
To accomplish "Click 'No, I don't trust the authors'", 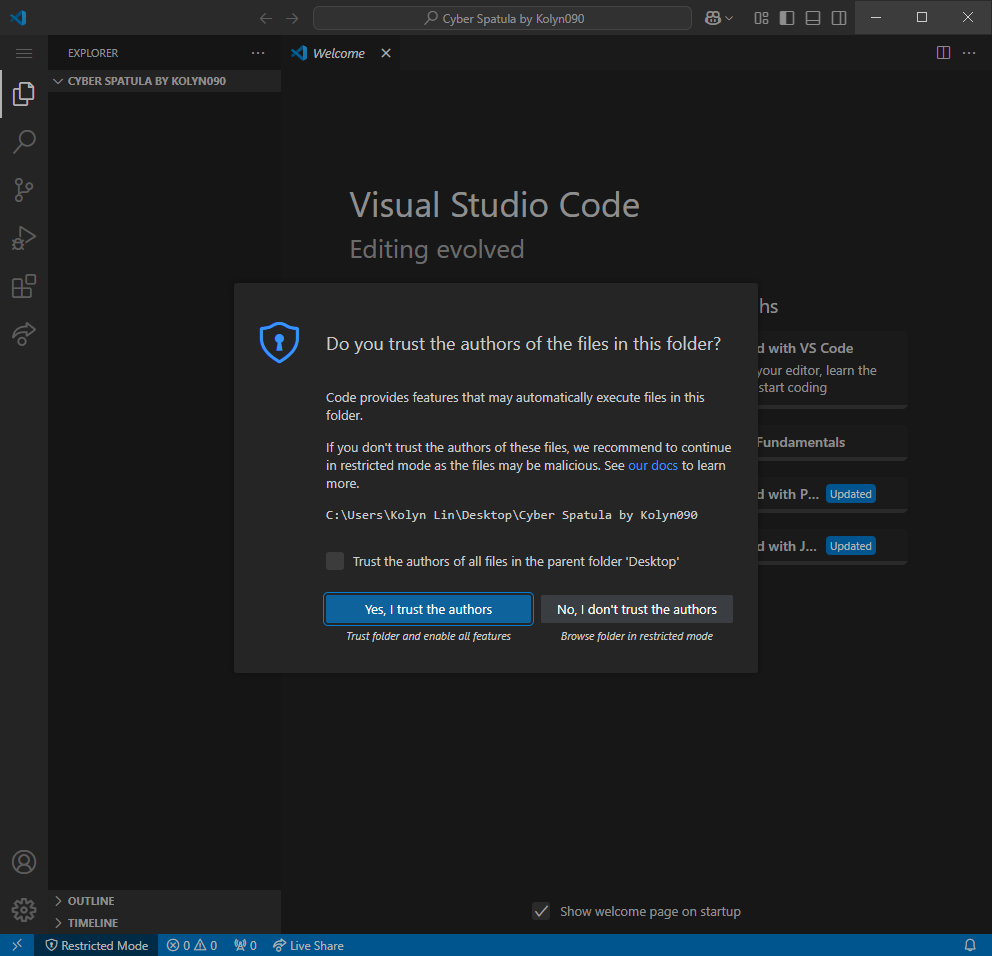I will pos(636,609).
